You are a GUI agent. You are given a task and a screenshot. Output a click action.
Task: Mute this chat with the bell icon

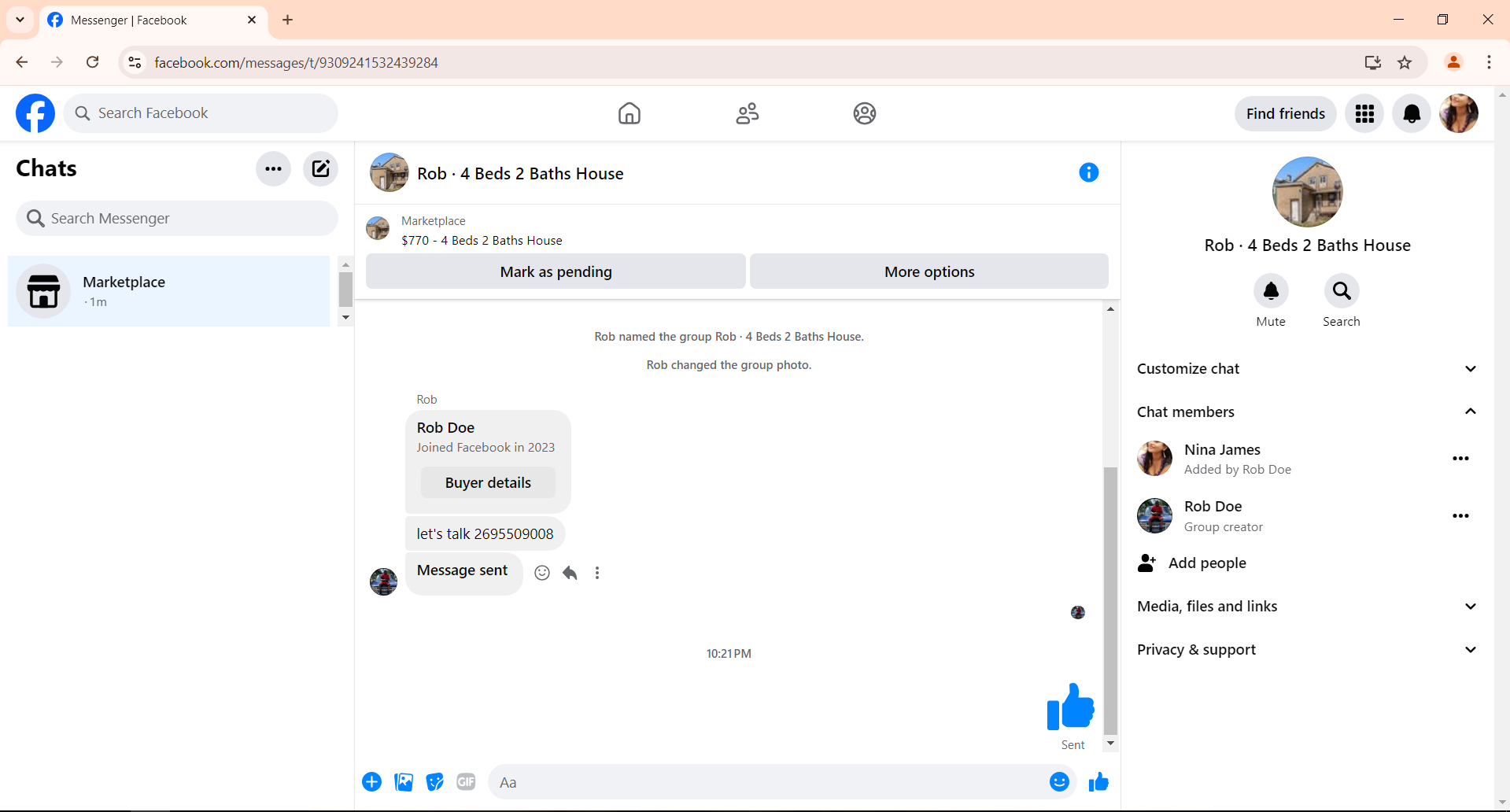(1271, 291)
